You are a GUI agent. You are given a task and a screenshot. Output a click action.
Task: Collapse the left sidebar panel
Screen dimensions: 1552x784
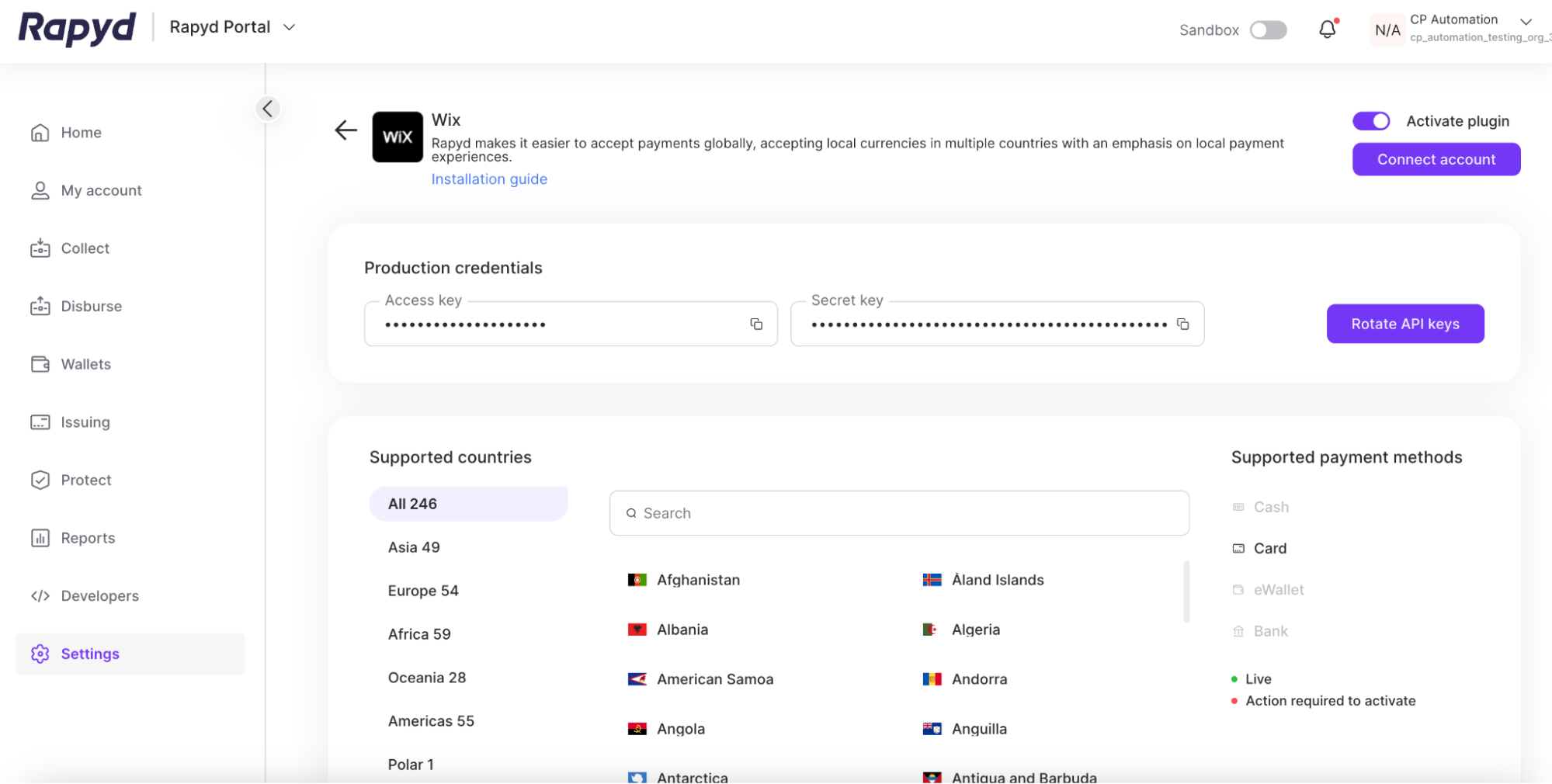[x=268, y=109]
